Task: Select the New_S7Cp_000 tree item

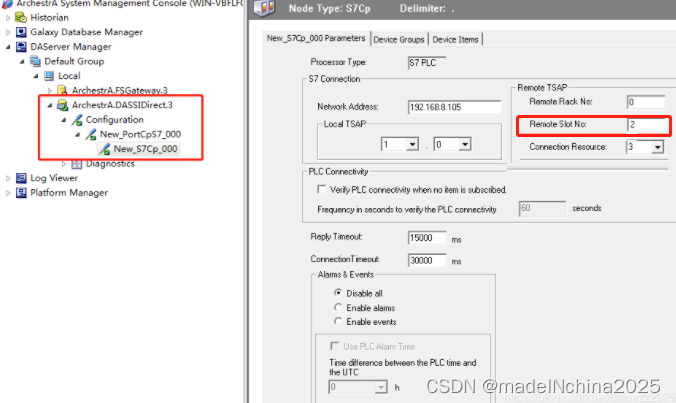Action: point(145,149)
